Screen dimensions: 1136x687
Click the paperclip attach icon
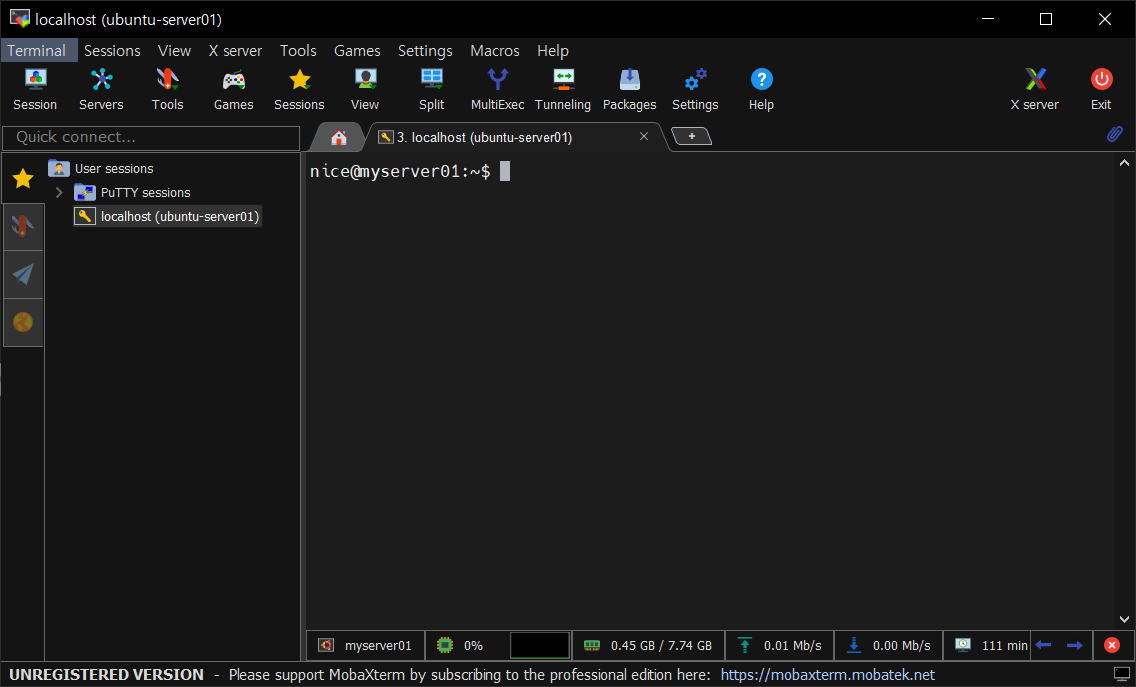pos(1114,134)
